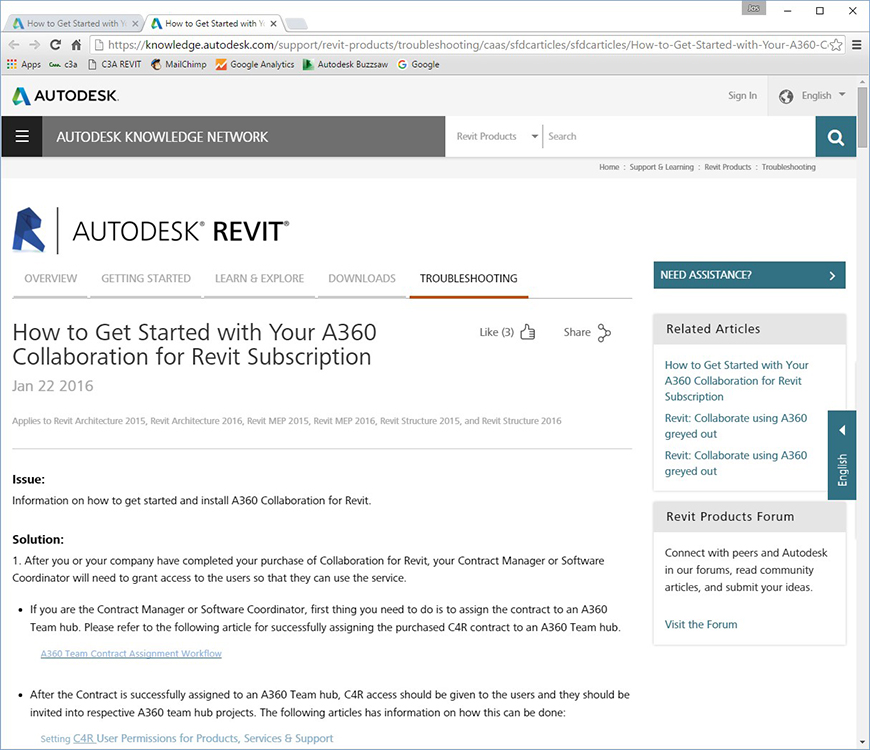Click the Revit R product logo
Screen dimensions: 870x750
(28, 231)
